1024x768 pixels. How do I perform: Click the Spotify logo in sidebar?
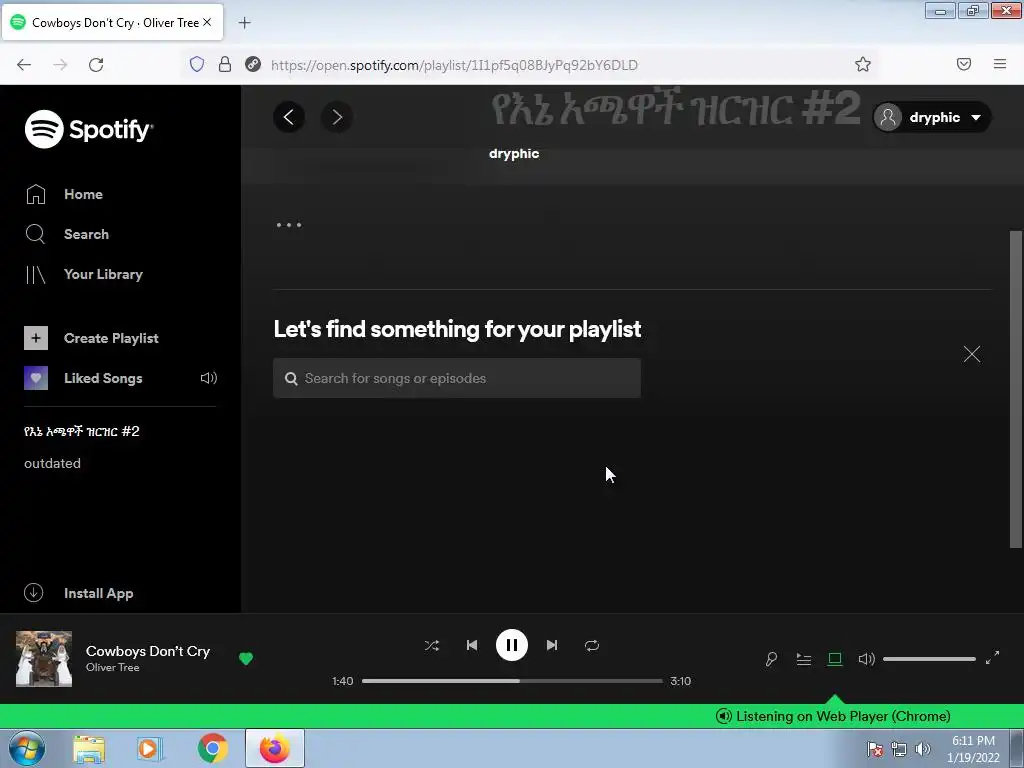89,129
